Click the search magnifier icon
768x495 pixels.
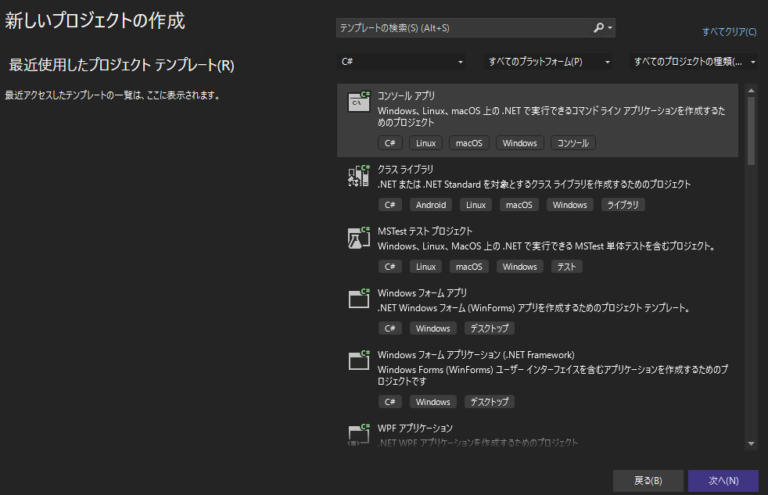599,29
